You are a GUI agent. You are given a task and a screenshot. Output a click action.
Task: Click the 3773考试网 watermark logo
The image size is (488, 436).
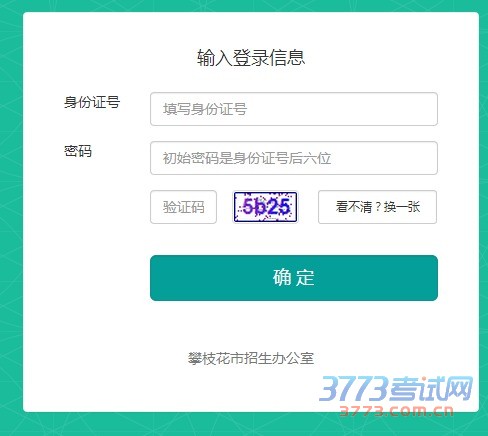tap(396, 388)
